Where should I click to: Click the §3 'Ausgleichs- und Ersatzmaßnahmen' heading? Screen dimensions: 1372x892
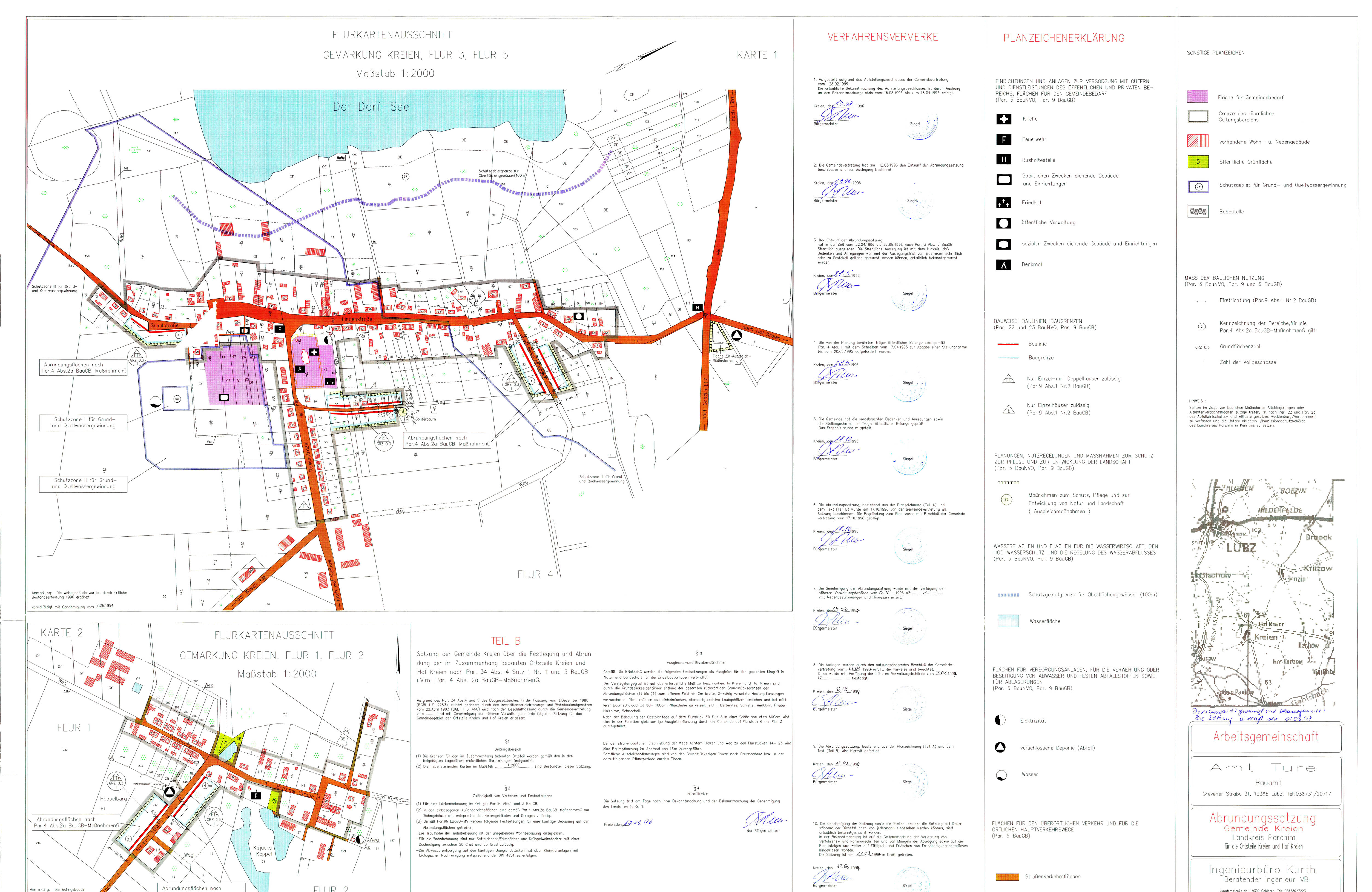pyautogui.click(x=697, y=662)
